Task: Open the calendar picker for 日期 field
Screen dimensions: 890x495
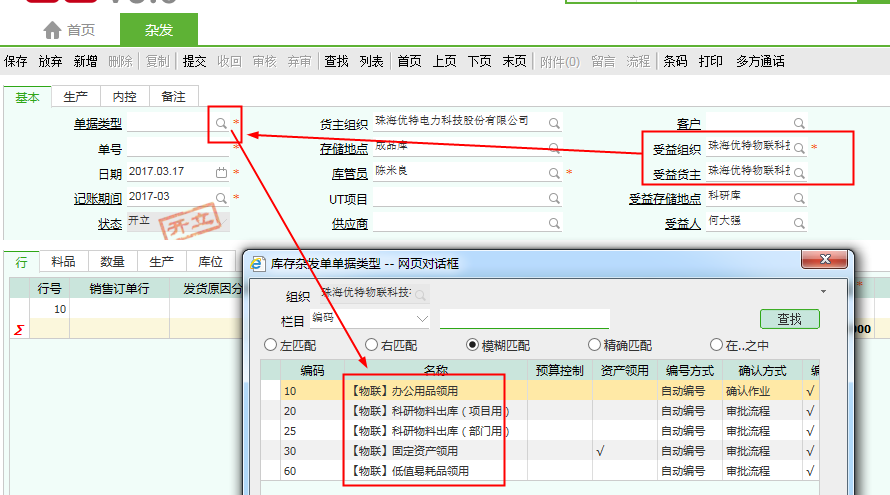Action: (x=221, y=172)
